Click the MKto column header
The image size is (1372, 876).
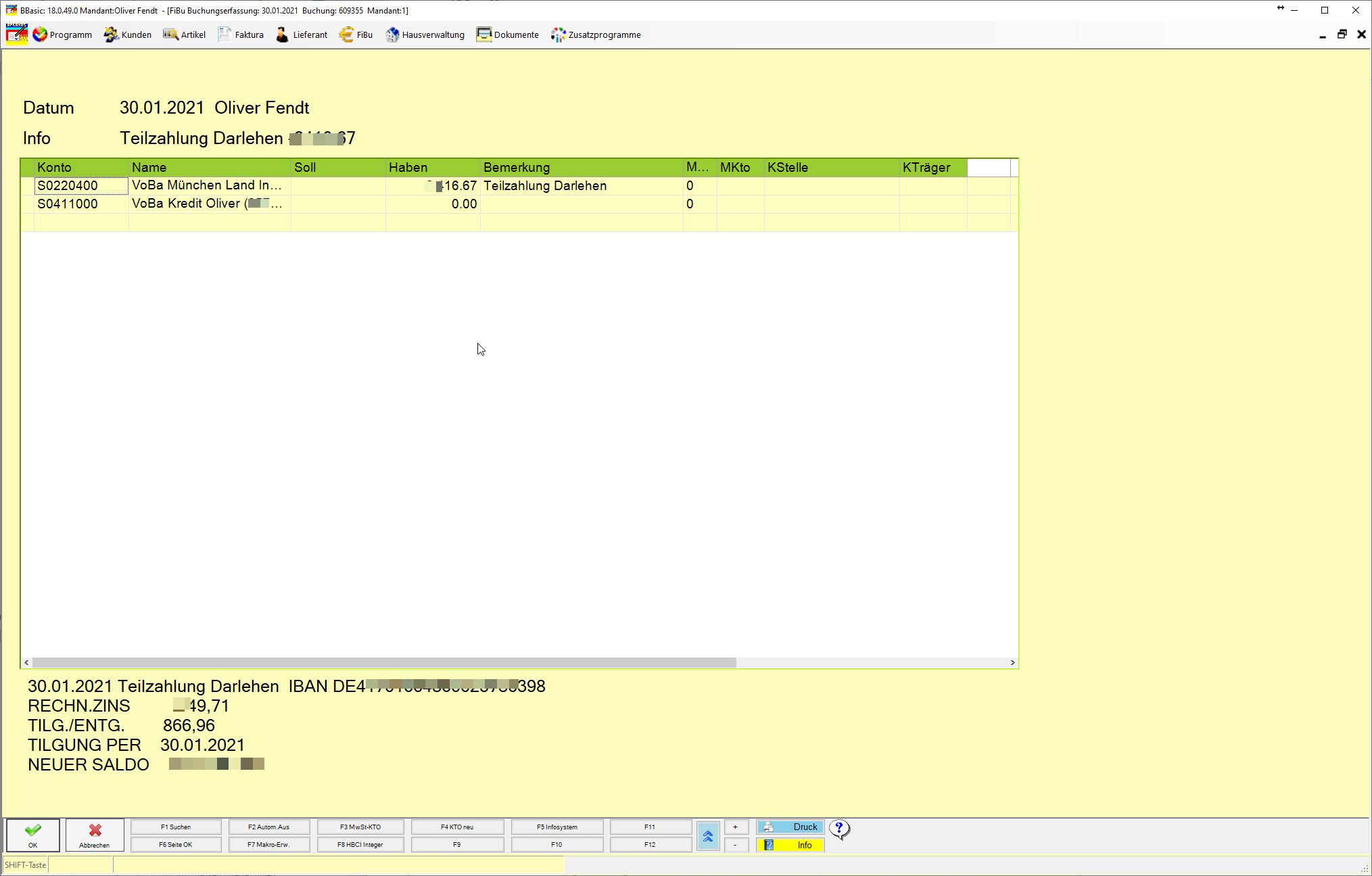pyautogui.click(x=740, y=167)
